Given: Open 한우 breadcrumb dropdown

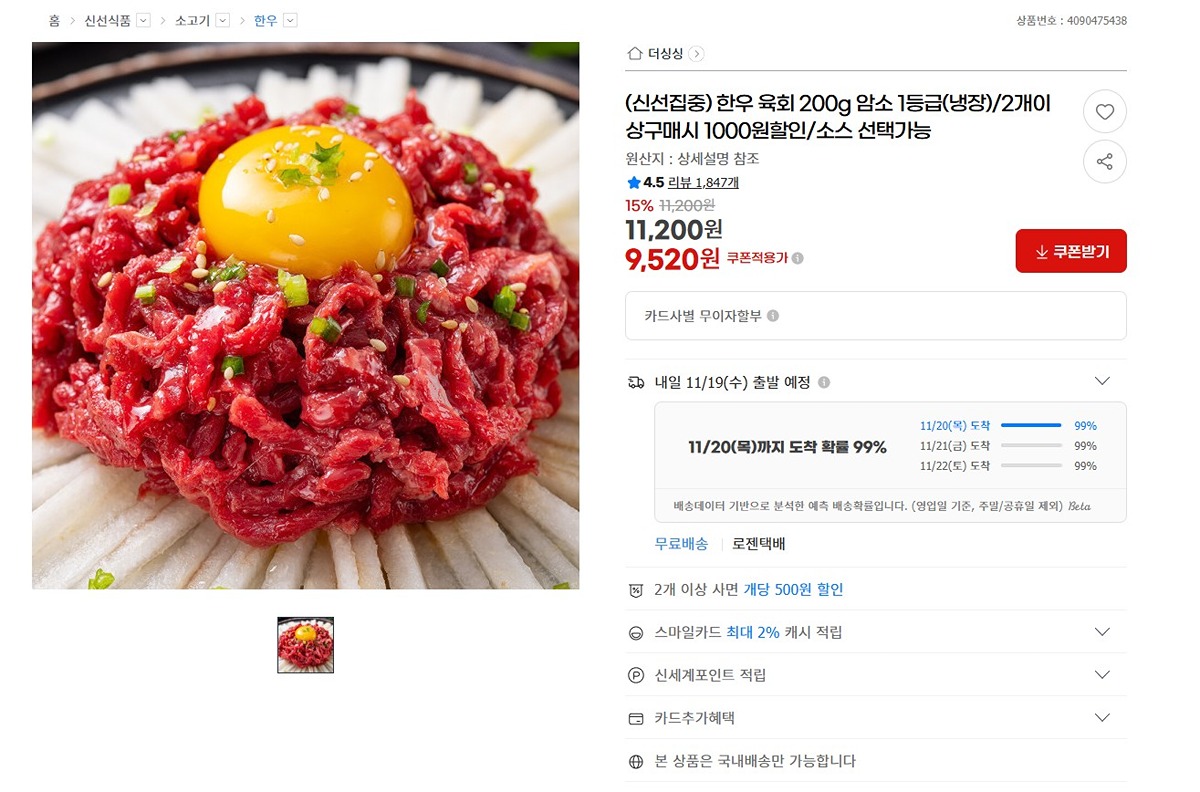Looking at the screenshot, I should tap(290, 20).
